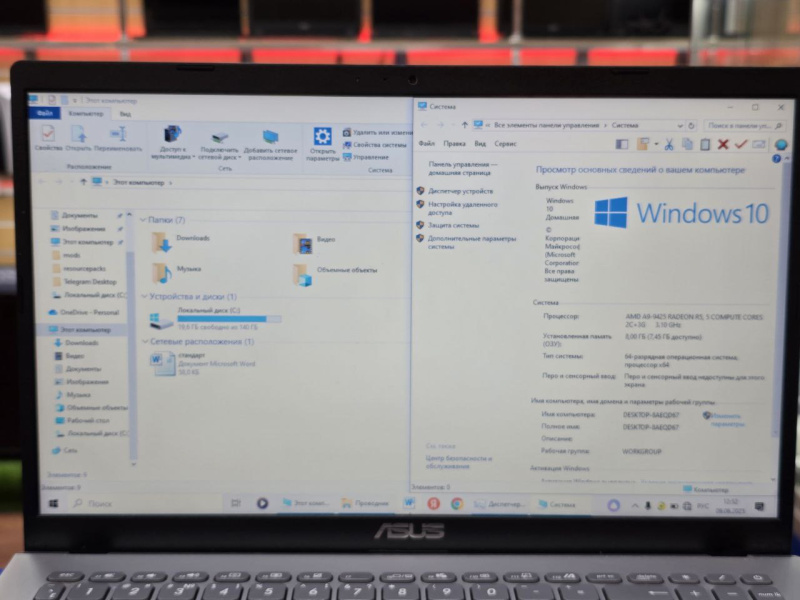800x600 pixels.
Task: Click System properties in the Explorer ribbon
Action: [x=375, y=145]
